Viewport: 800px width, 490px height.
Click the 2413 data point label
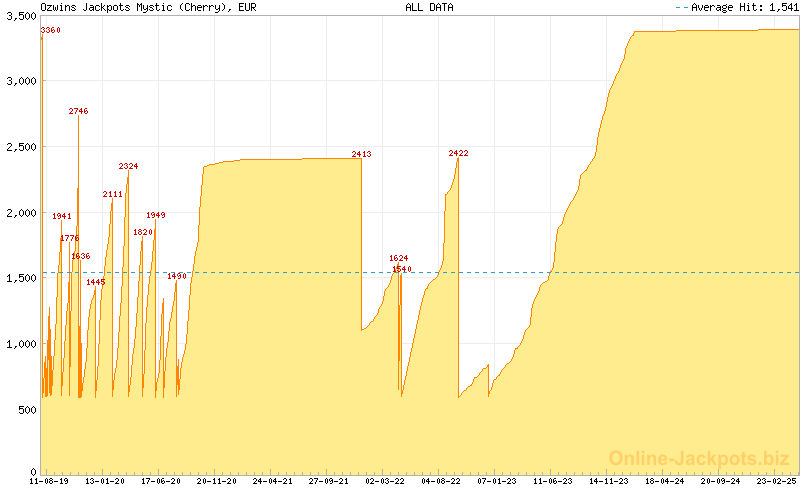point(361,155)
